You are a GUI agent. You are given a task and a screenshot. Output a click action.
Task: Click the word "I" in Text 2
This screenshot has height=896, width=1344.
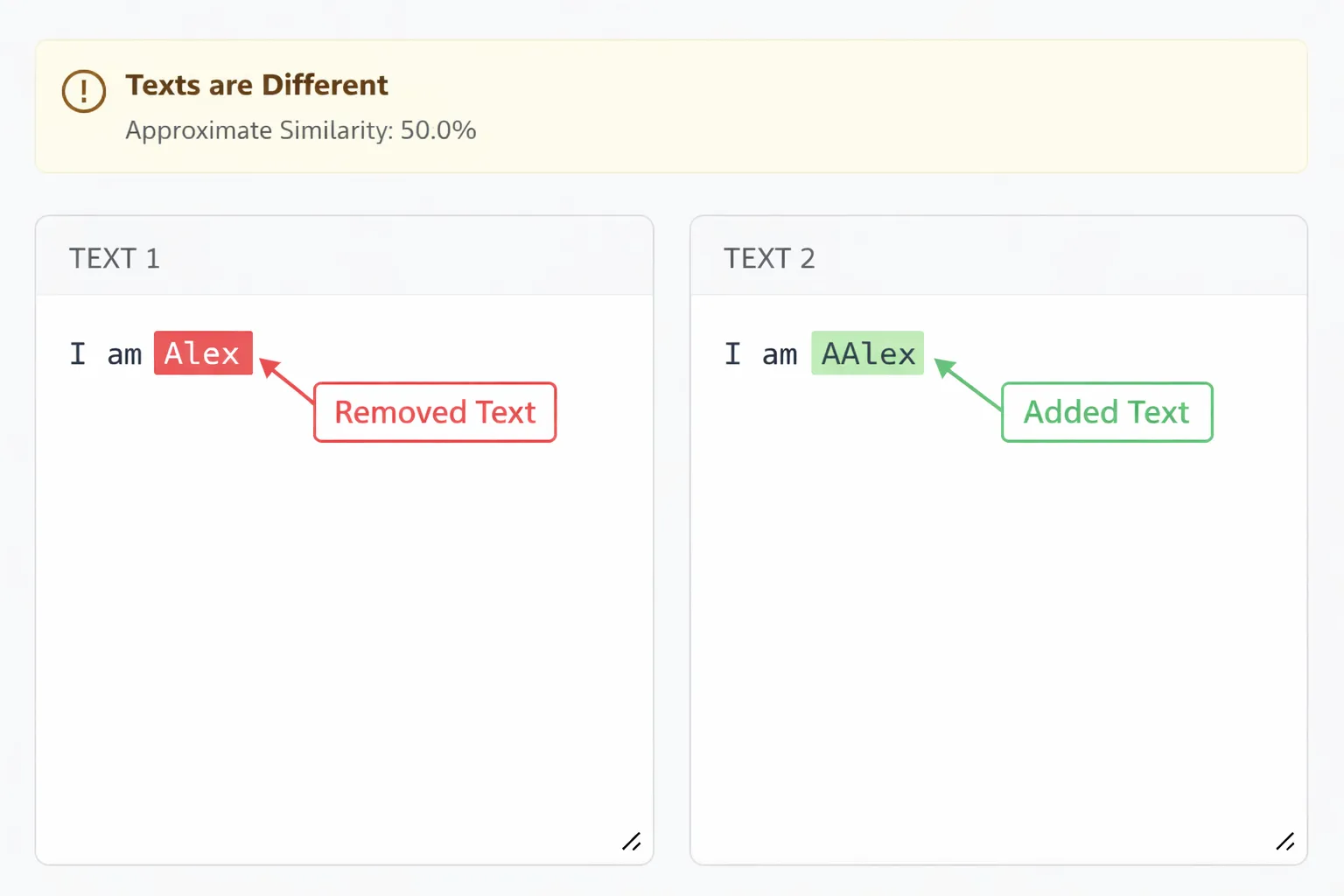pyautogui.click(x=732, y=353)
